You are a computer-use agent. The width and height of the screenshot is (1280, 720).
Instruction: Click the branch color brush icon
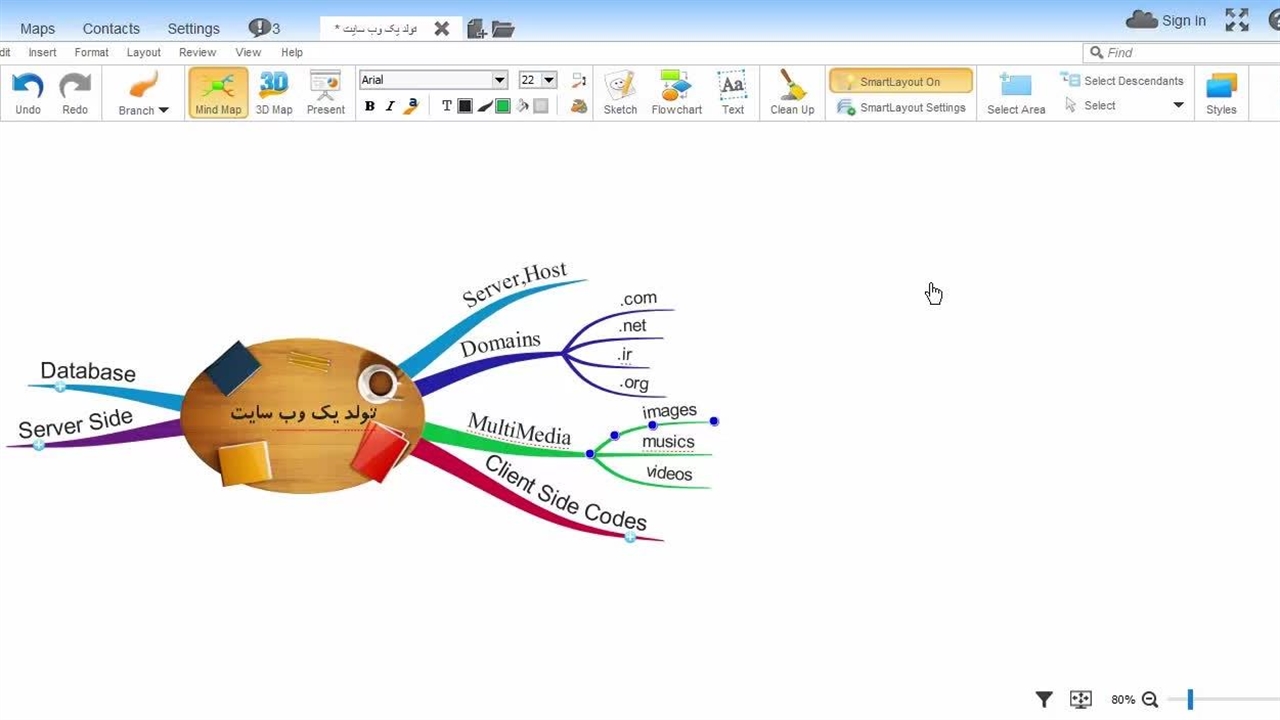coord(485,106)
